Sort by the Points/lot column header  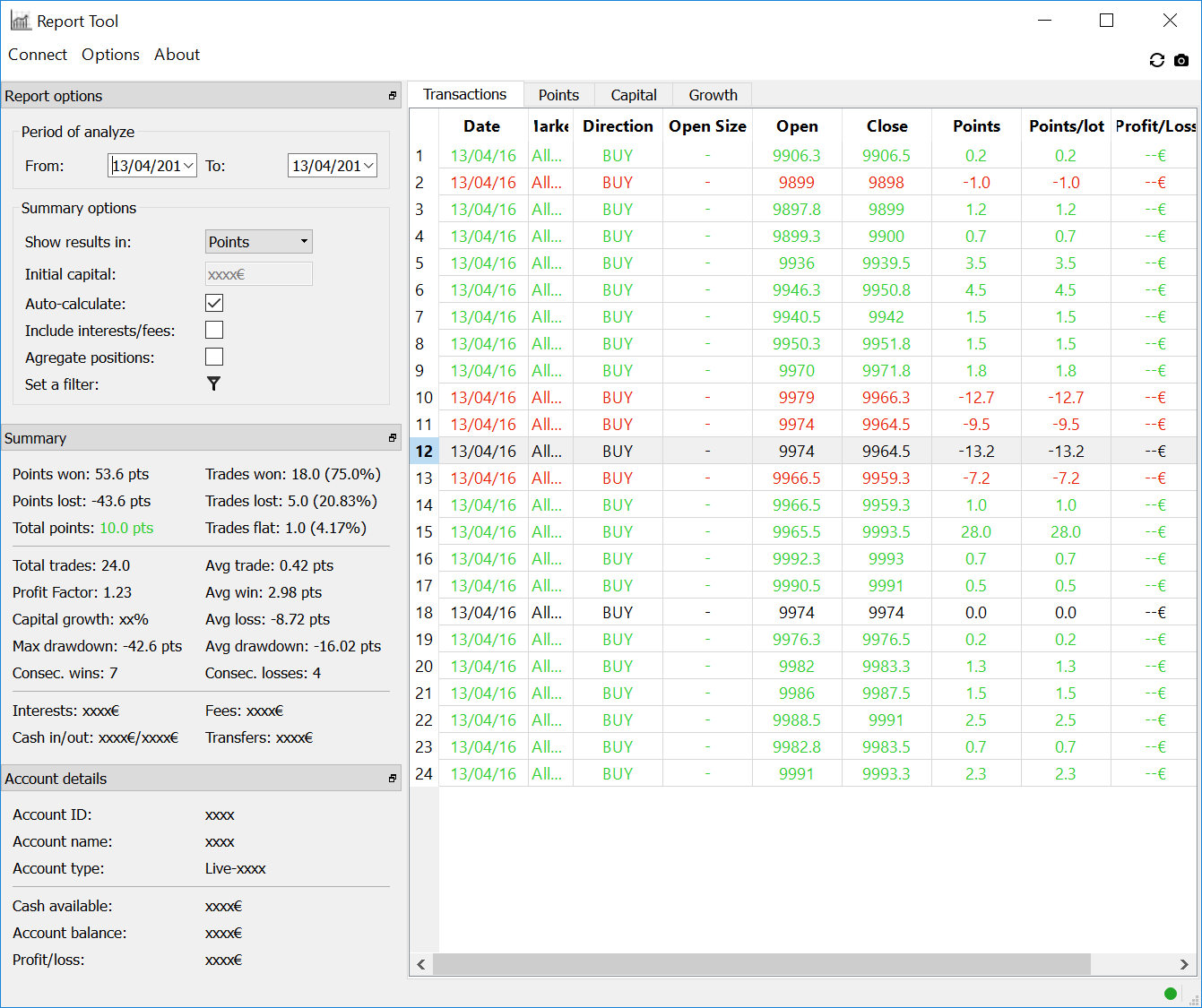(x=1066, y=126)
